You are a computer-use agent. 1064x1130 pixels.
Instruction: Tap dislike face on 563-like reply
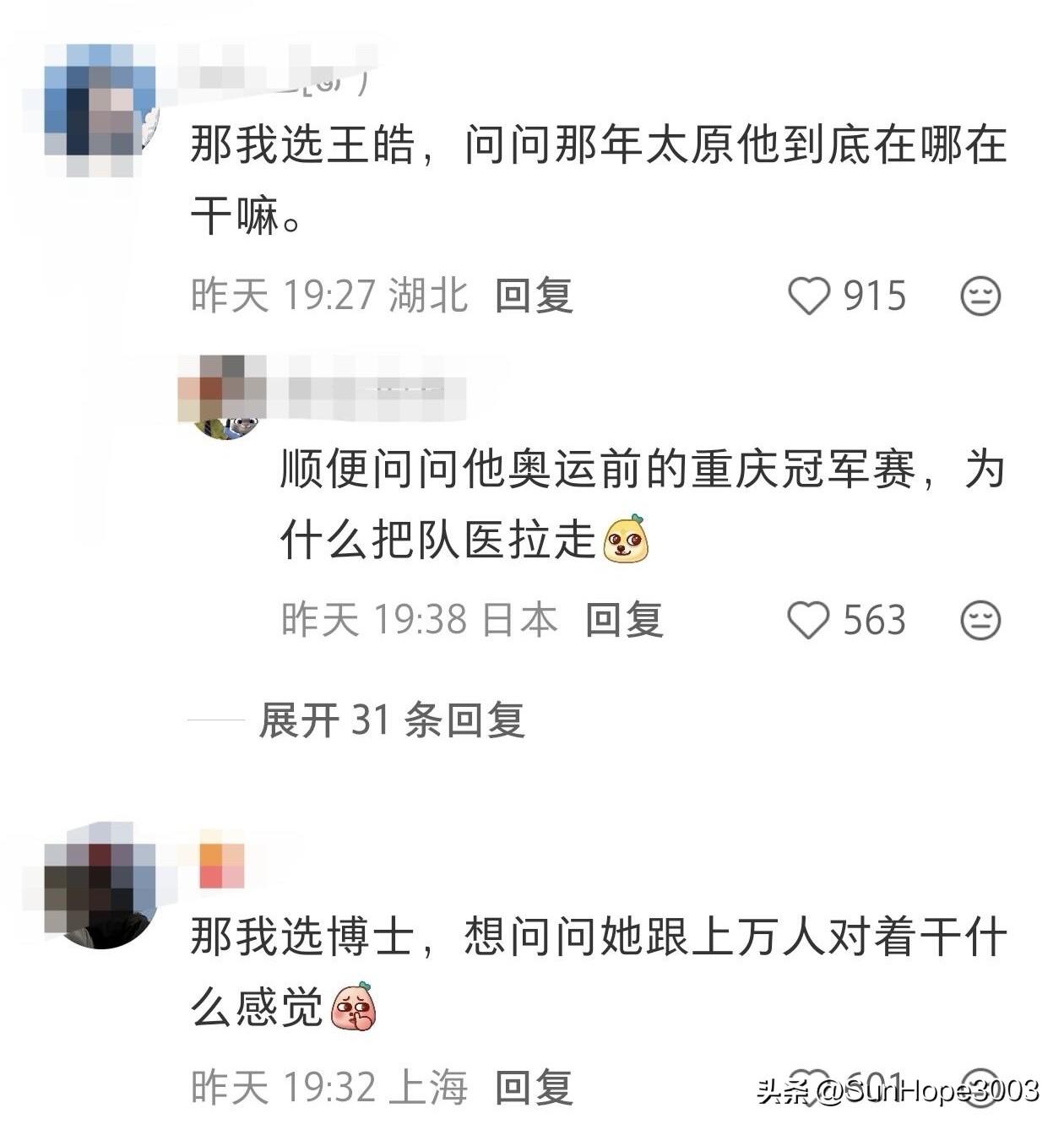click(x=980, y=621)
